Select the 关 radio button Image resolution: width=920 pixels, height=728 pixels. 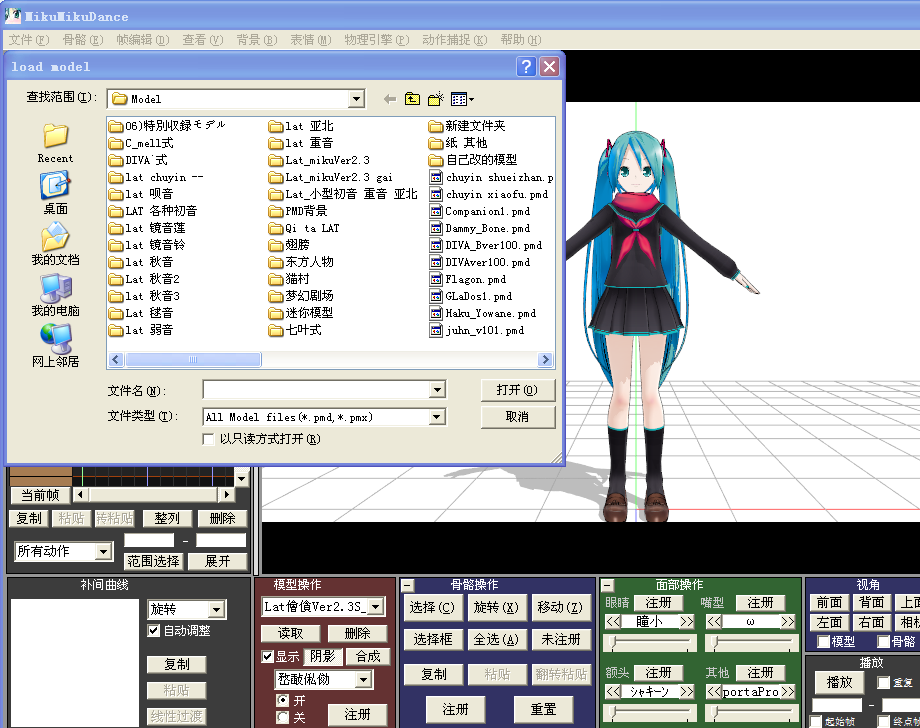click(283, 717)
